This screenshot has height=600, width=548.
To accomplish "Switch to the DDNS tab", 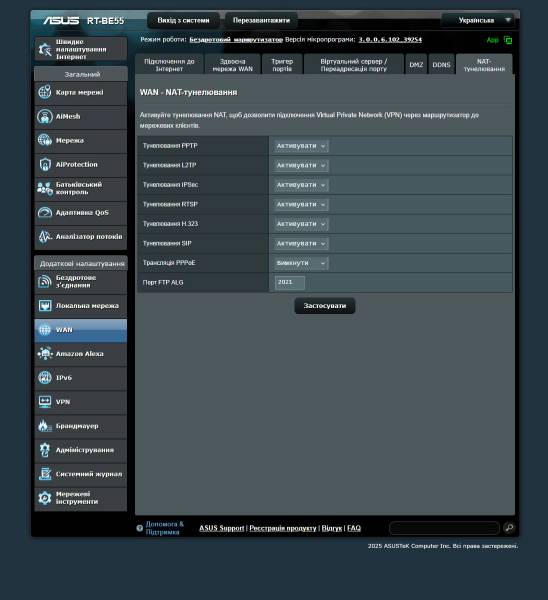I will pos(442,65).
